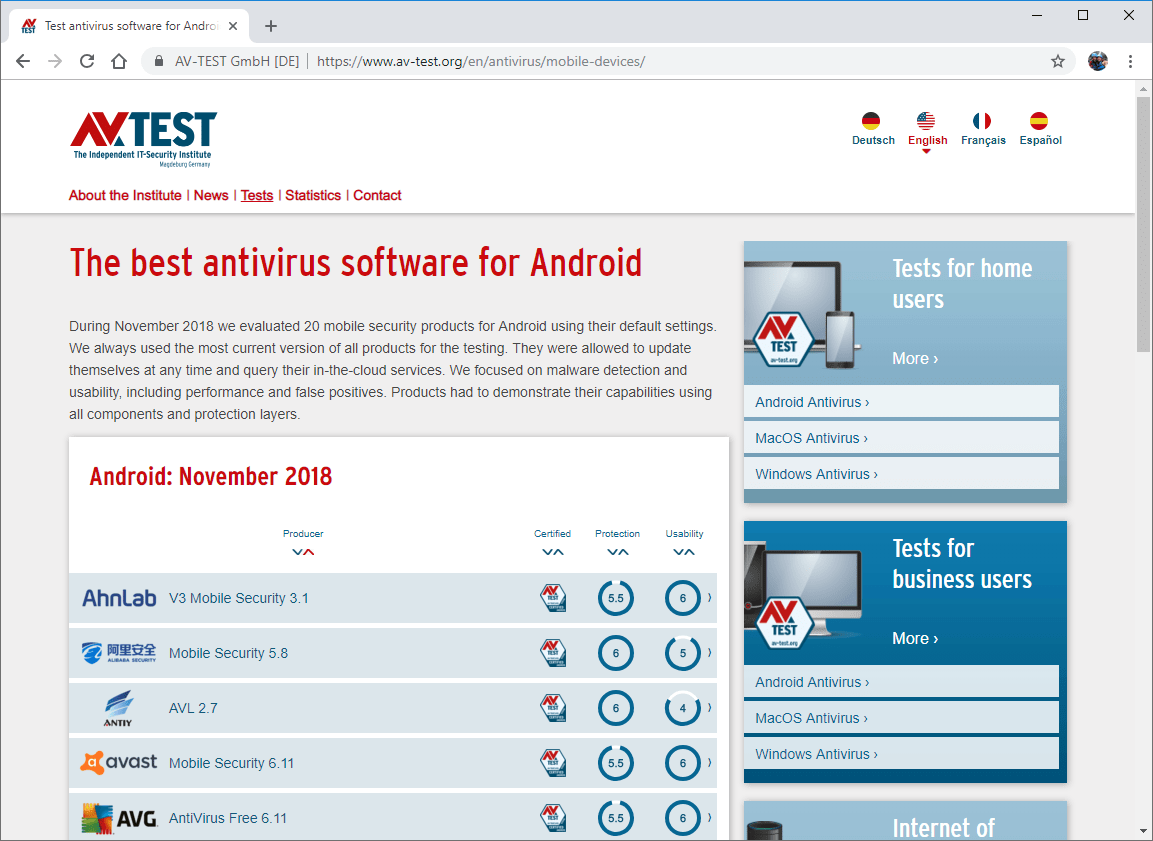Click the AV-TEST logo in header
Image resolution: width=1153 pixels, height=841 pixels.
click(x=143, y=139)
